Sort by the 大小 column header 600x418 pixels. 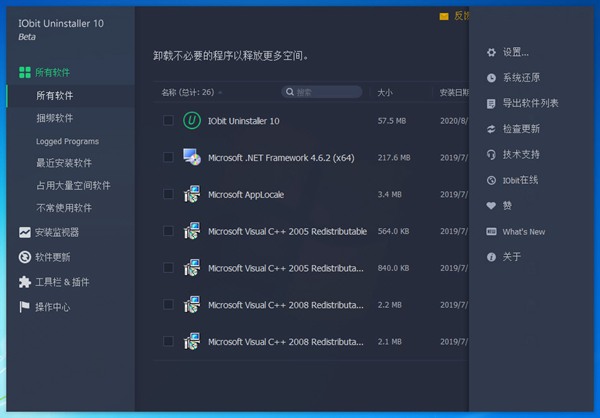[x=385, y=92]
